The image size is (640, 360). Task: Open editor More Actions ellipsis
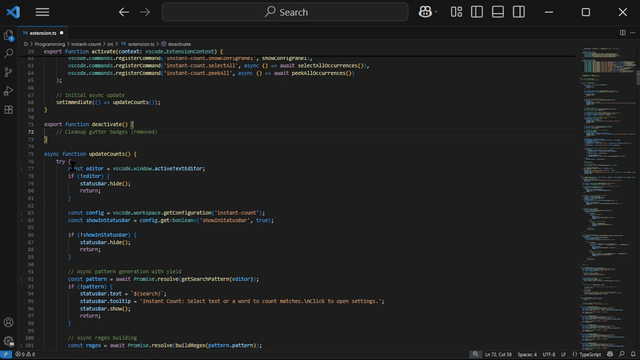tap(632, 33)
